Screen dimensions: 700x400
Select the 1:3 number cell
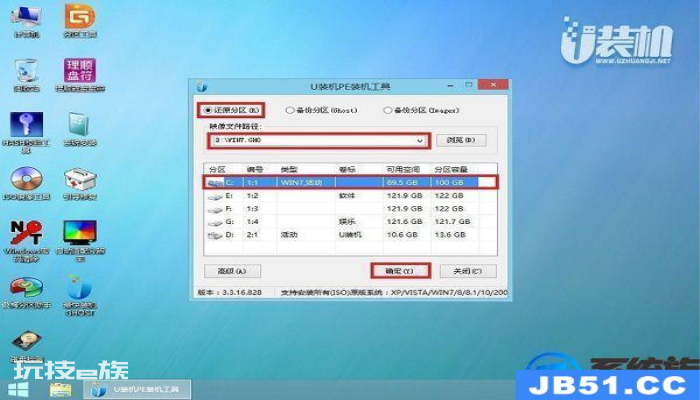(x=252, y=208)
